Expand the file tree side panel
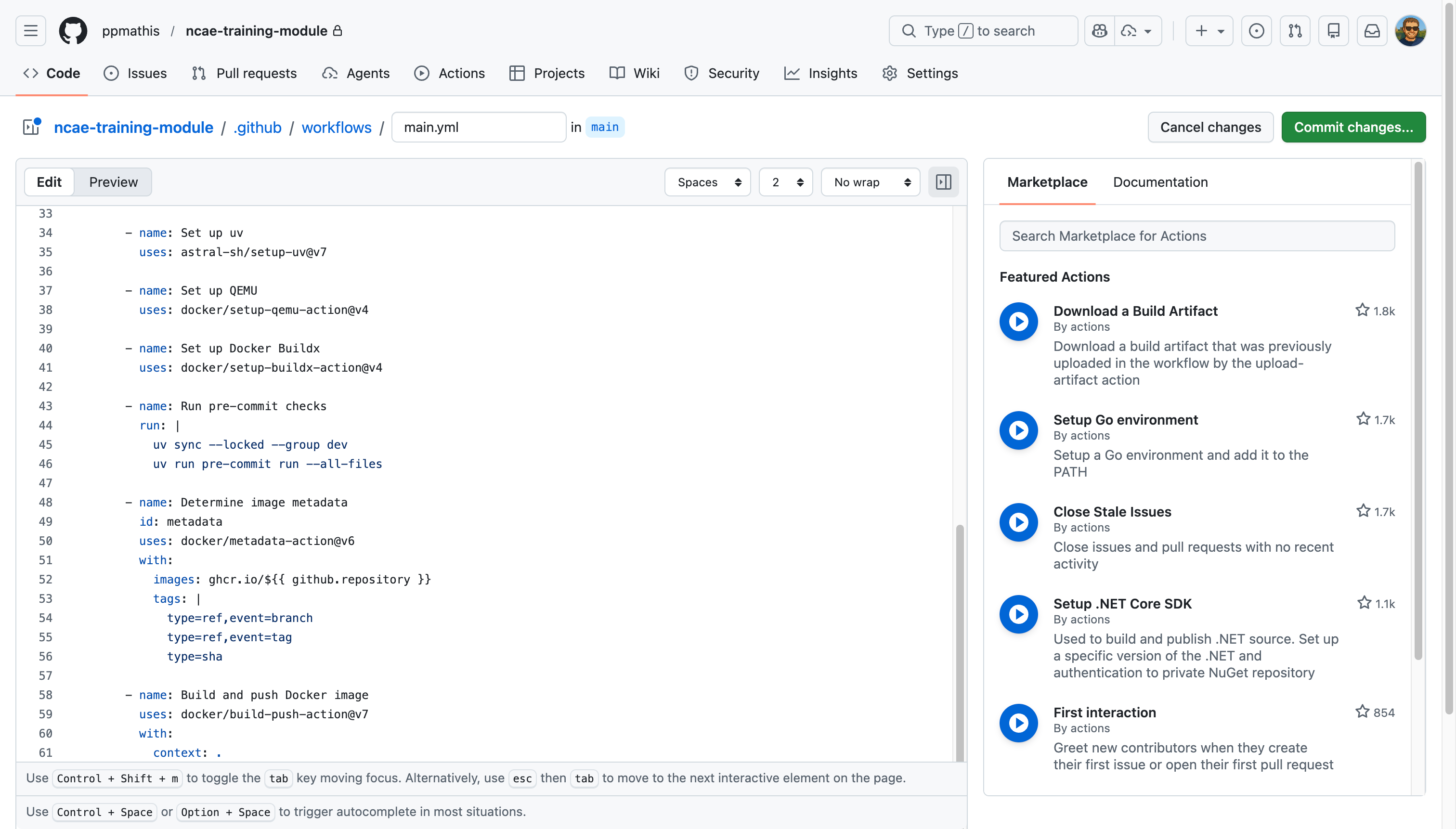Screen dimensions: 1456x829 coord(31,127)
